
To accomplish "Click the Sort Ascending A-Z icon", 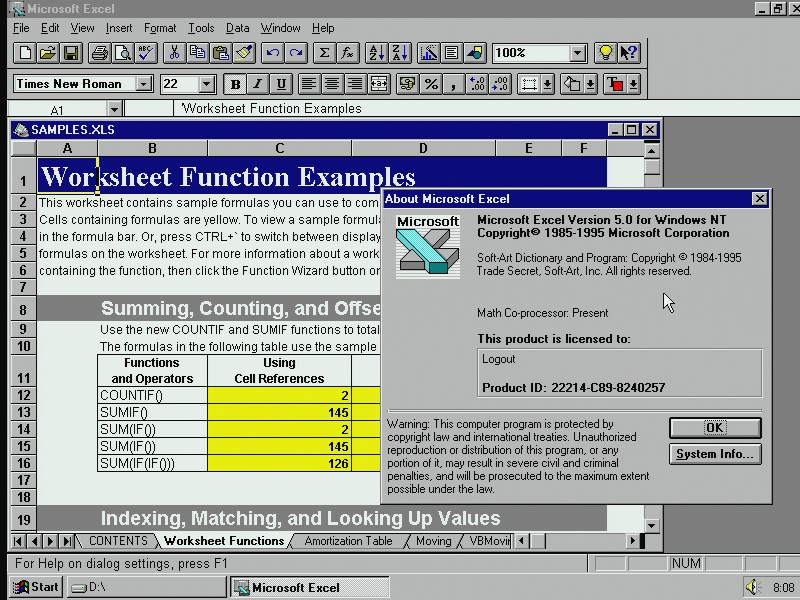I will pyautogui.click(x=377, y=53).
